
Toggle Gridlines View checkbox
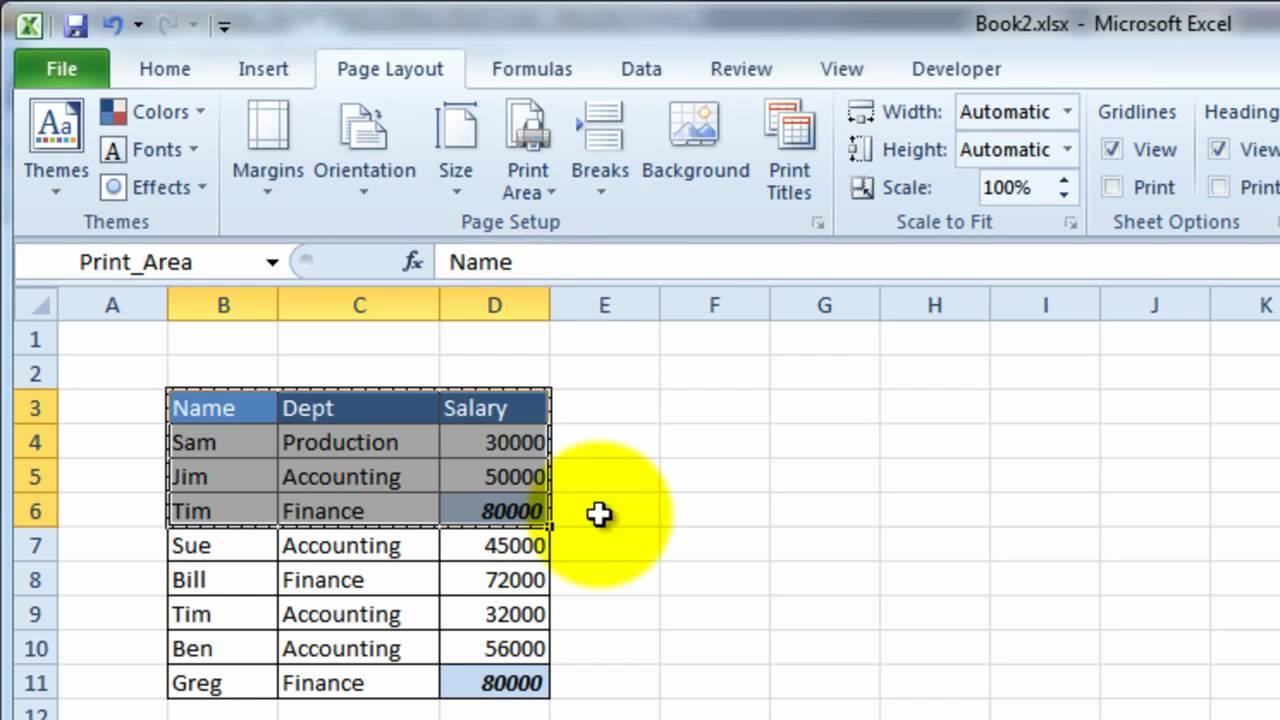1113,149
